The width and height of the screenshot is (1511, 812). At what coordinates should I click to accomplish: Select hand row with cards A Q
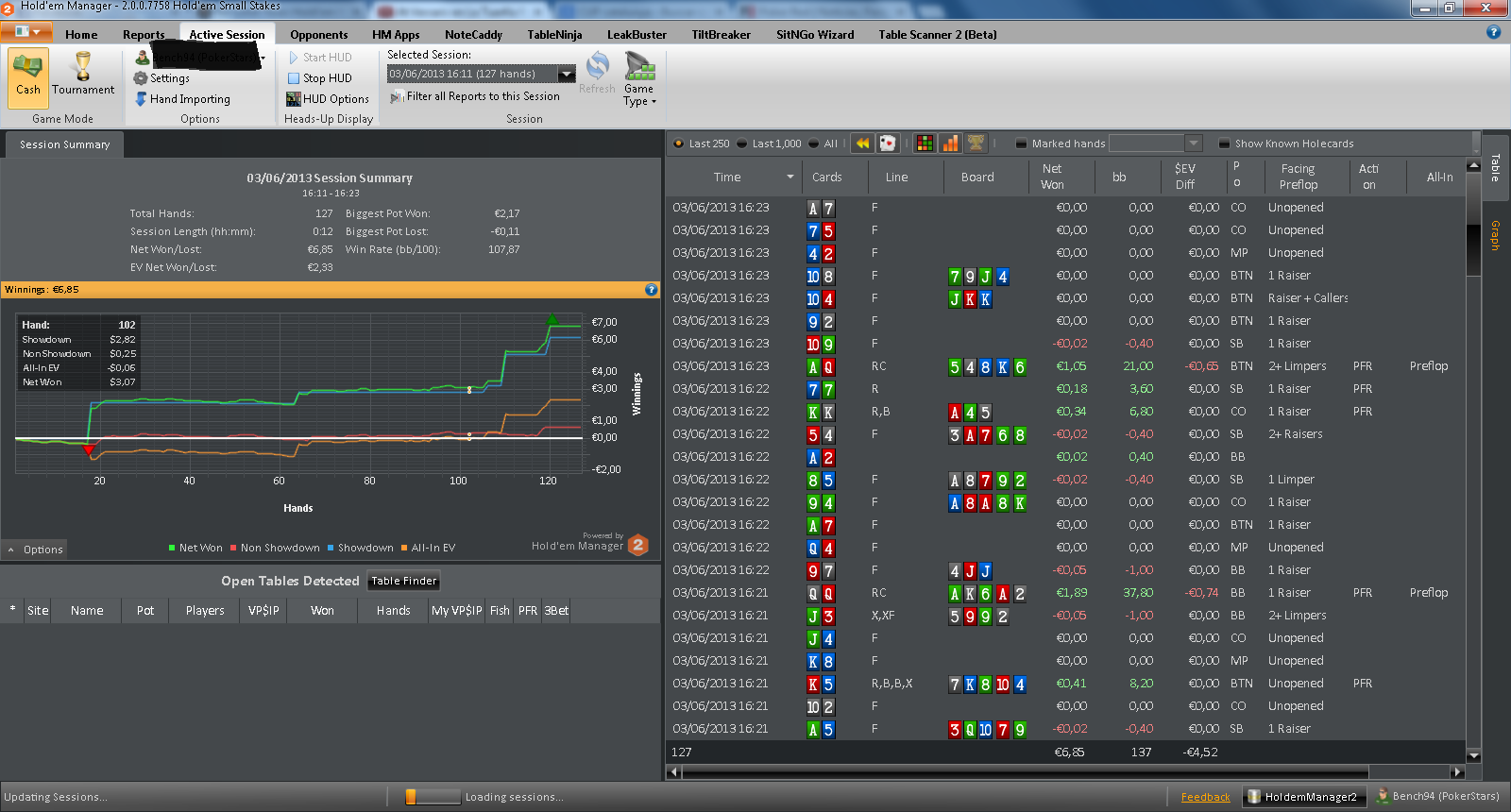pyautogui.click(x=1067, y=366)
